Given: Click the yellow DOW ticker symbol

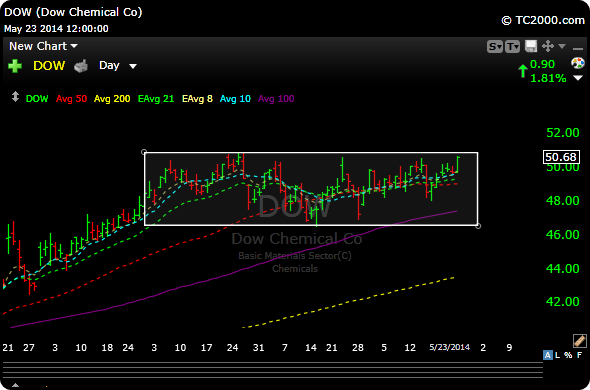Looking at the screenshot, I should pos(49,66).
